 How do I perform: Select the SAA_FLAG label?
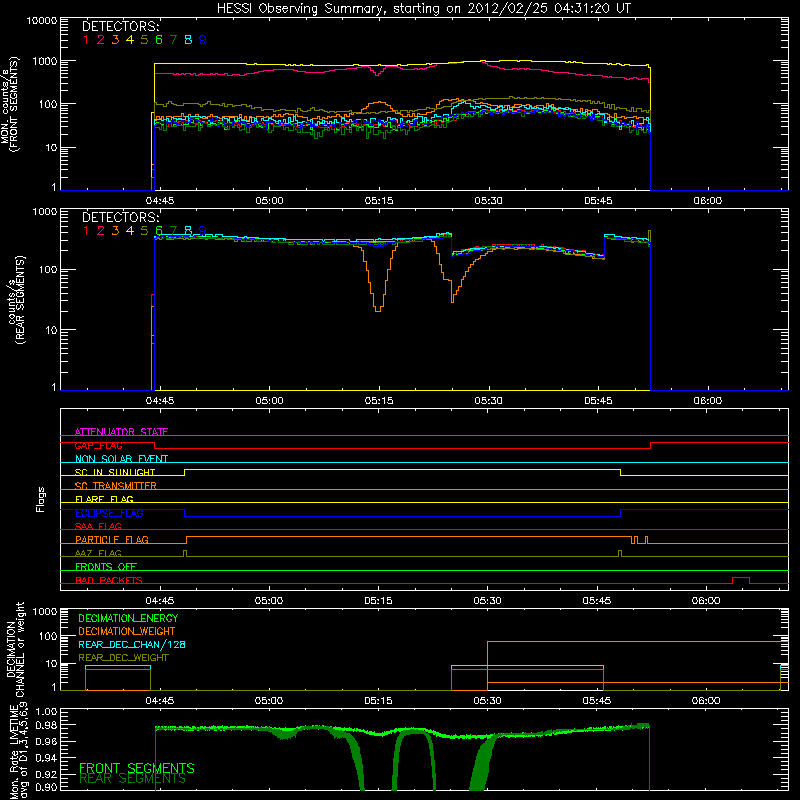coord(98,526)
